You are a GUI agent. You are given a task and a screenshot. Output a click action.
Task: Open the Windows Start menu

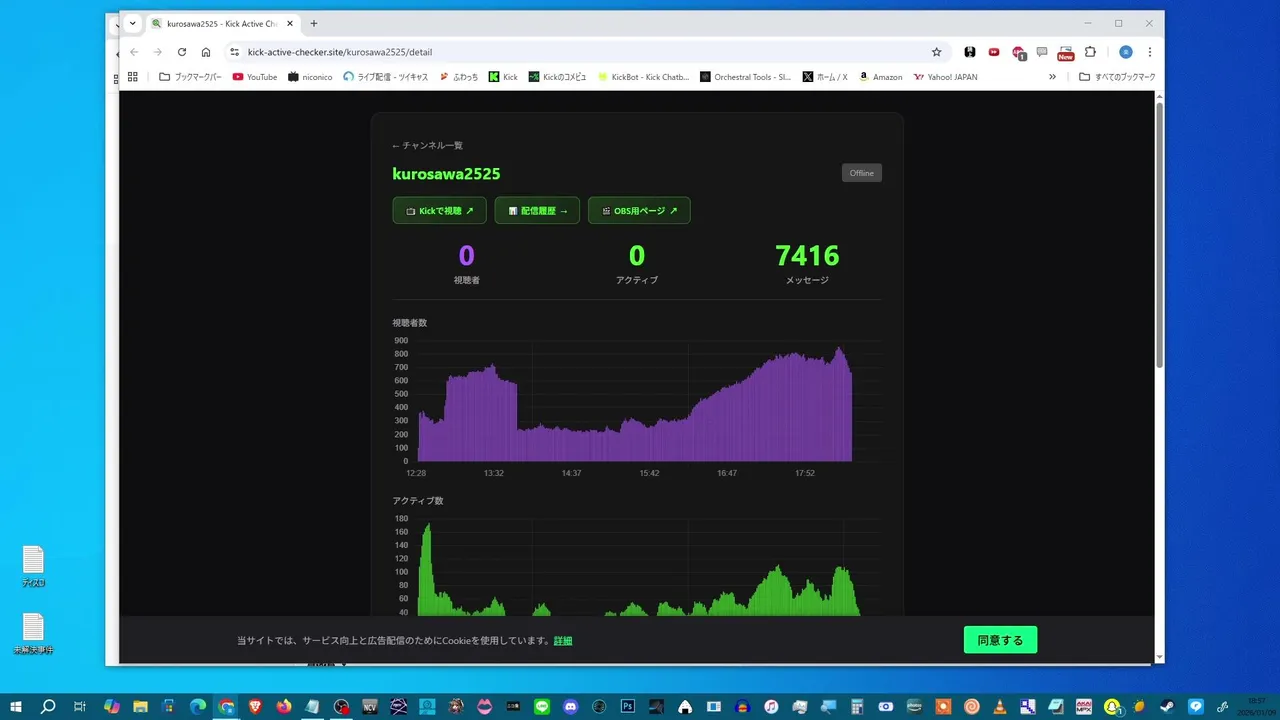pyautogui.click(x=16, y=706)
